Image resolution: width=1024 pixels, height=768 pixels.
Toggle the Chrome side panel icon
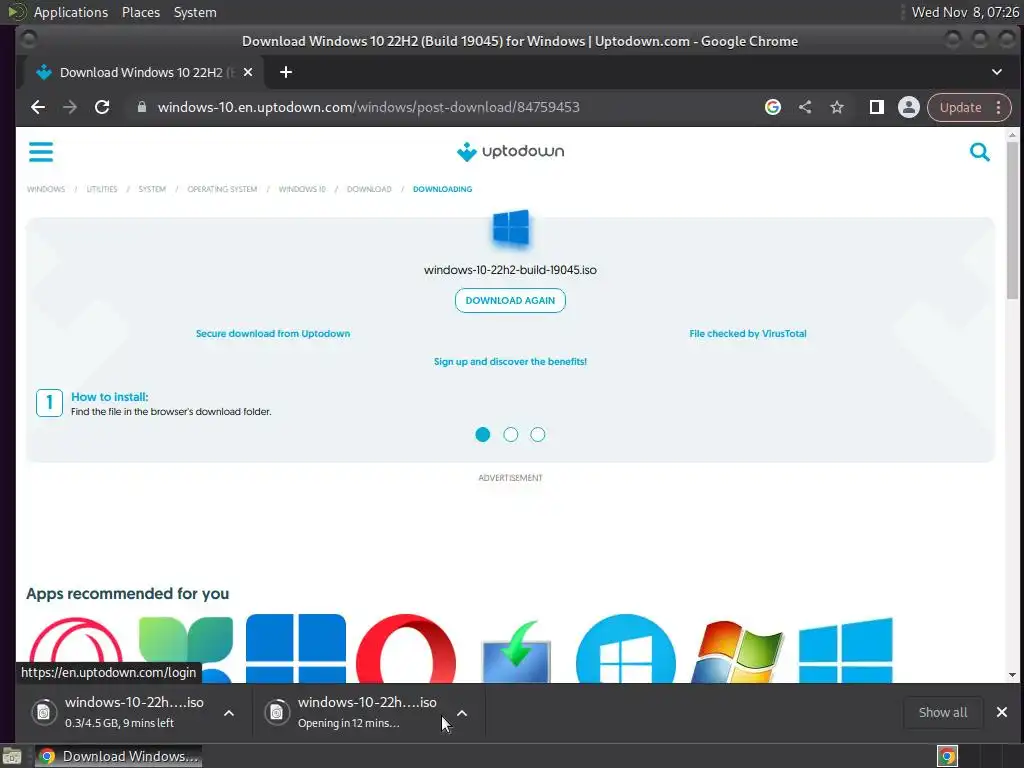click(876, 107)
